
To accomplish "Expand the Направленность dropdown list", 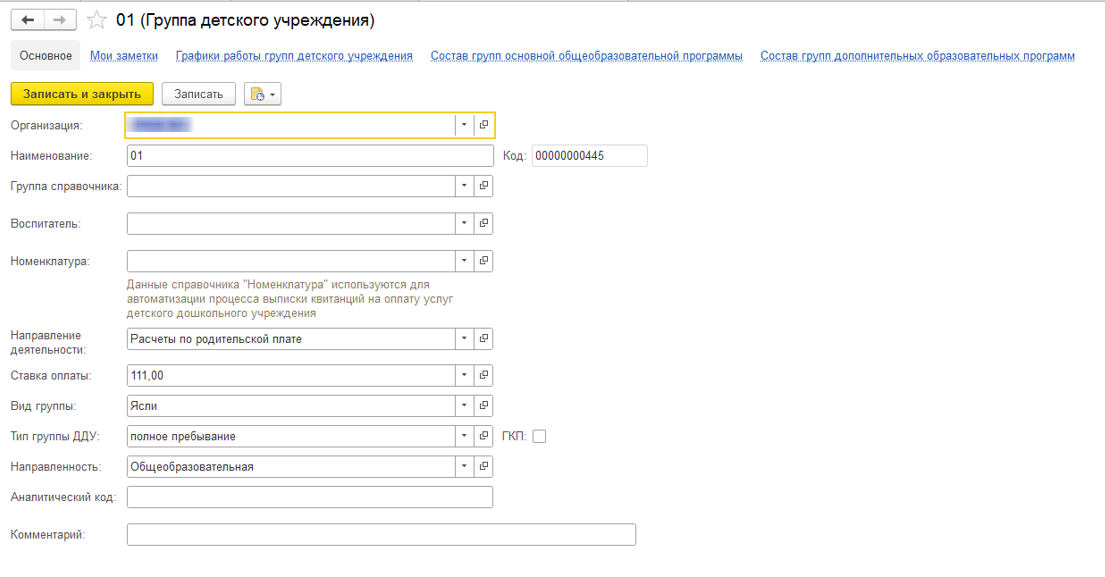I will point(464,467).
